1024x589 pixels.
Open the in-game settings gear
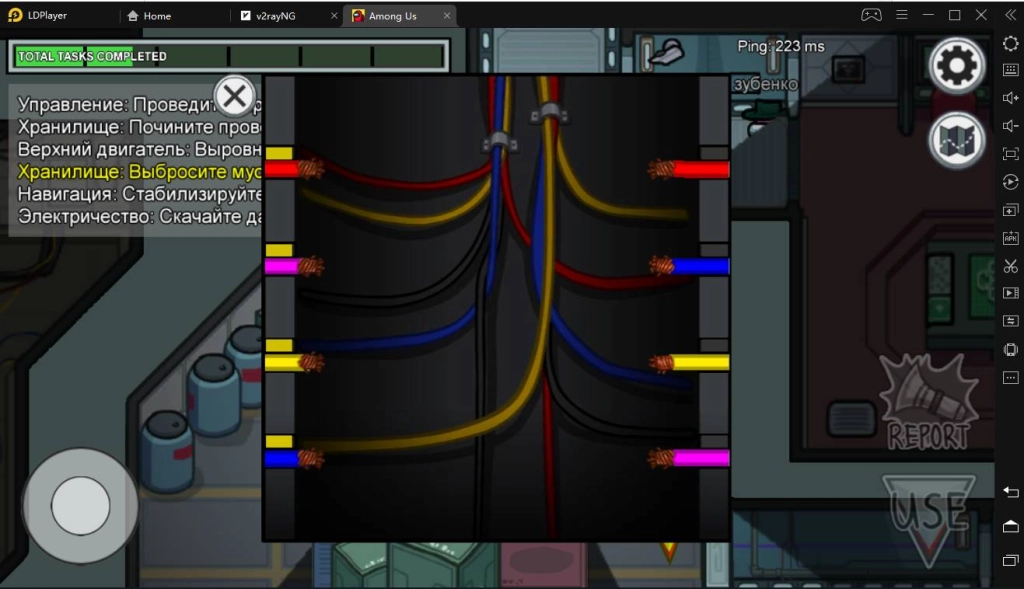click(957, 67)
